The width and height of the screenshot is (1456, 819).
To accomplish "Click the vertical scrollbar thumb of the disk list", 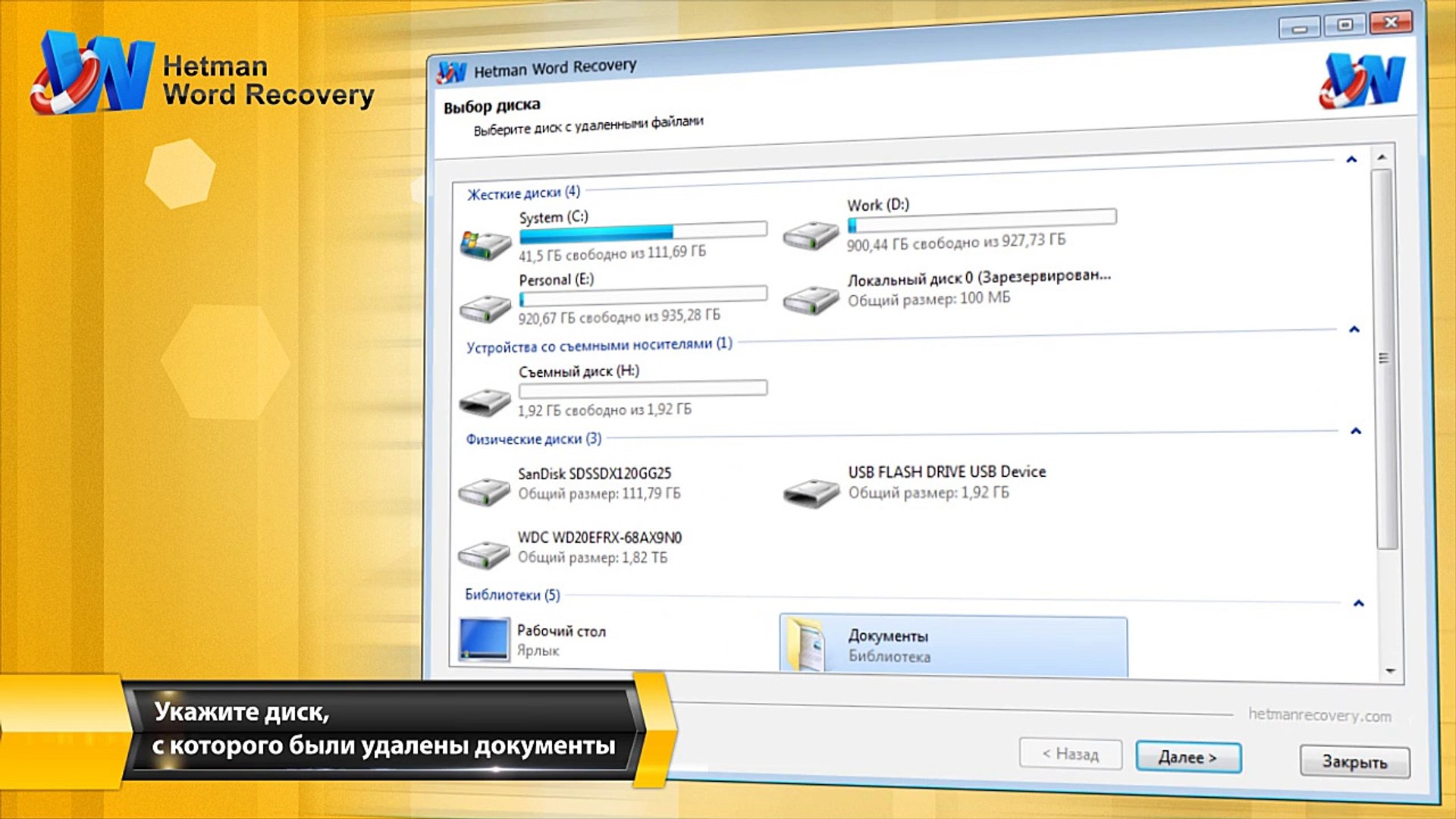I will click(x=1385, y=358).
